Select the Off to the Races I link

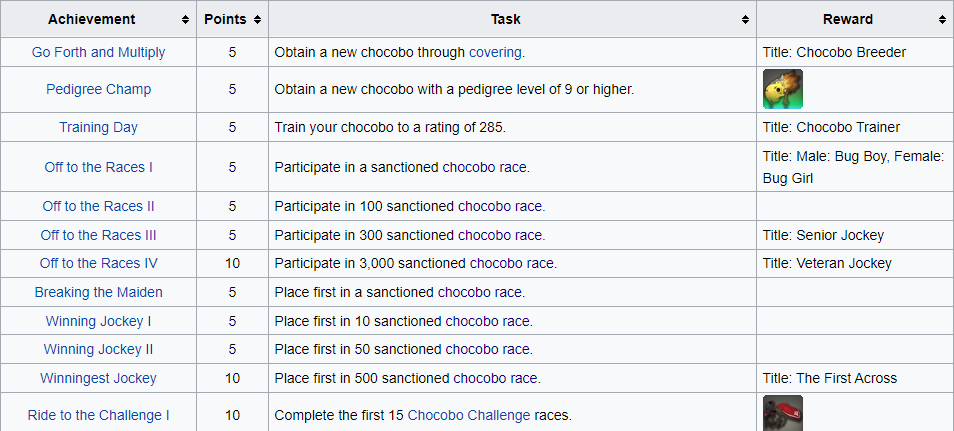(99, 167)
